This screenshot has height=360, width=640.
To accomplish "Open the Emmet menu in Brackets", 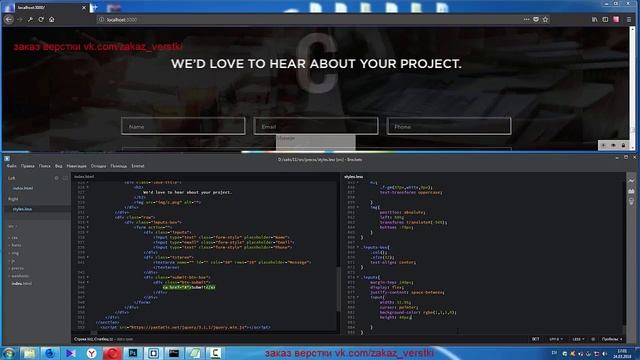I will coord(138,166).
